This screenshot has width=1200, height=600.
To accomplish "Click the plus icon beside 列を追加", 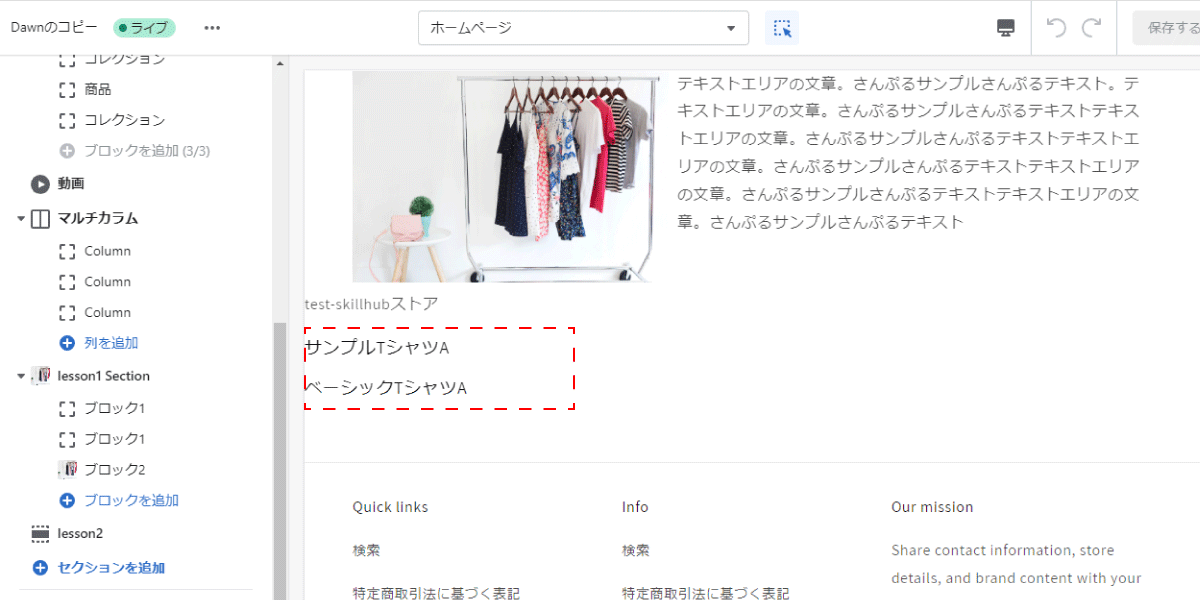I will point(67,343).
